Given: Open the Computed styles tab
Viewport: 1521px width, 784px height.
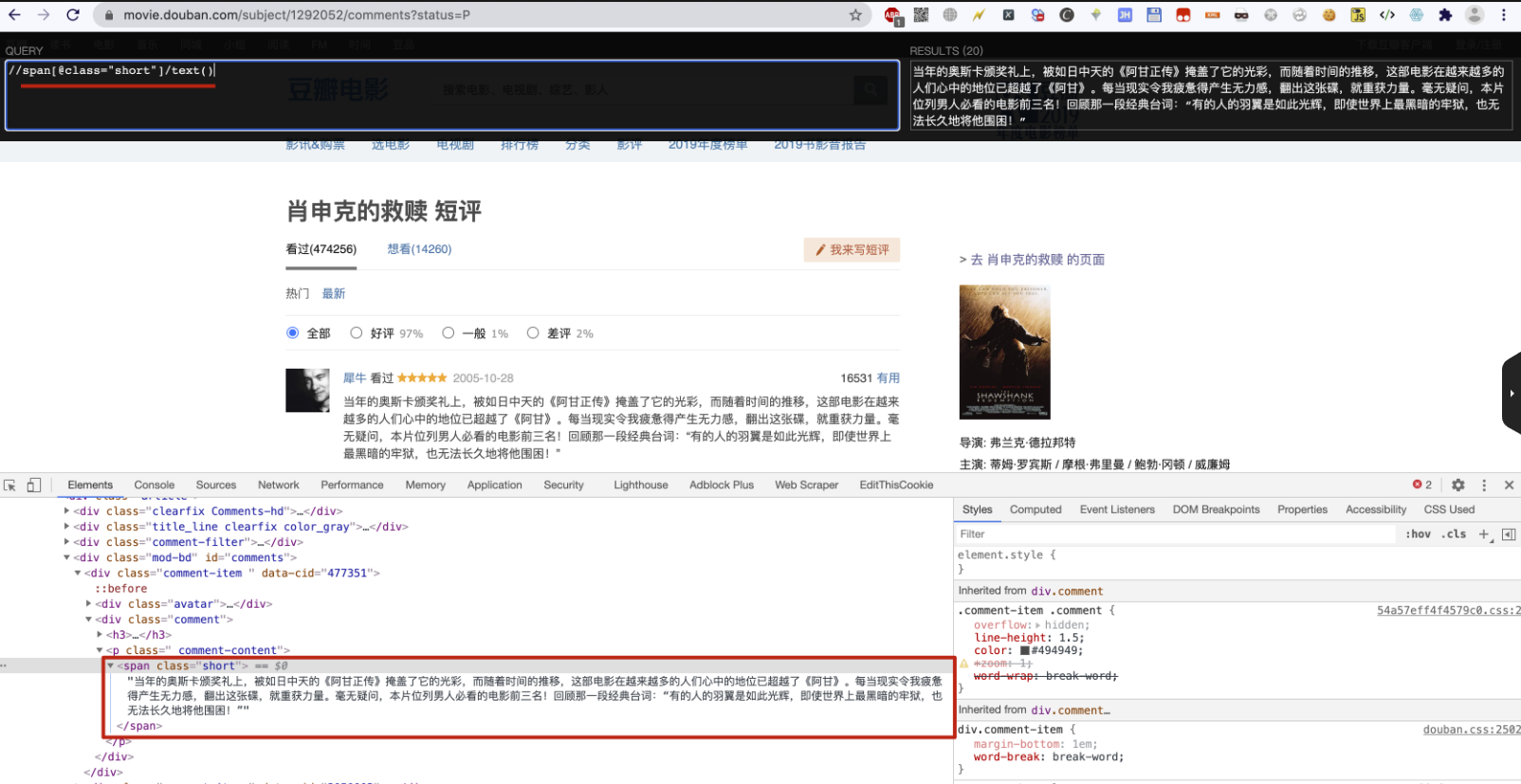Looking at the screenshot, I should [1035, 509].
